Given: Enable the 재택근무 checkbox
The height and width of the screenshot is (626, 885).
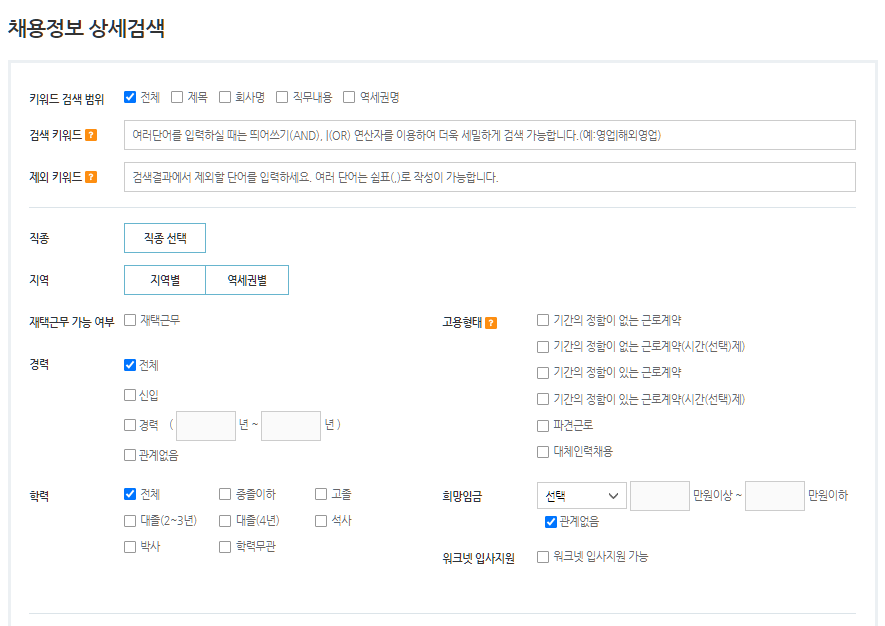Looking at the screenshot, I should coord(130,320).
